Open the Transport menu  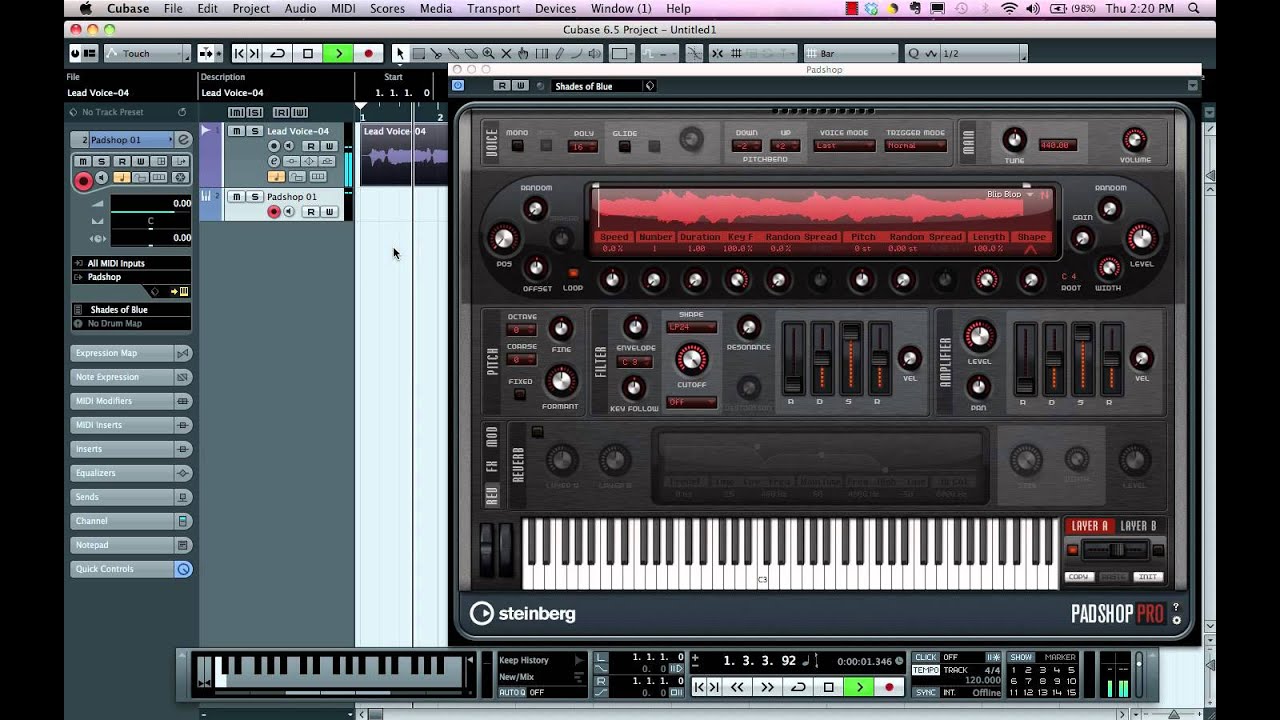(494, 9)
